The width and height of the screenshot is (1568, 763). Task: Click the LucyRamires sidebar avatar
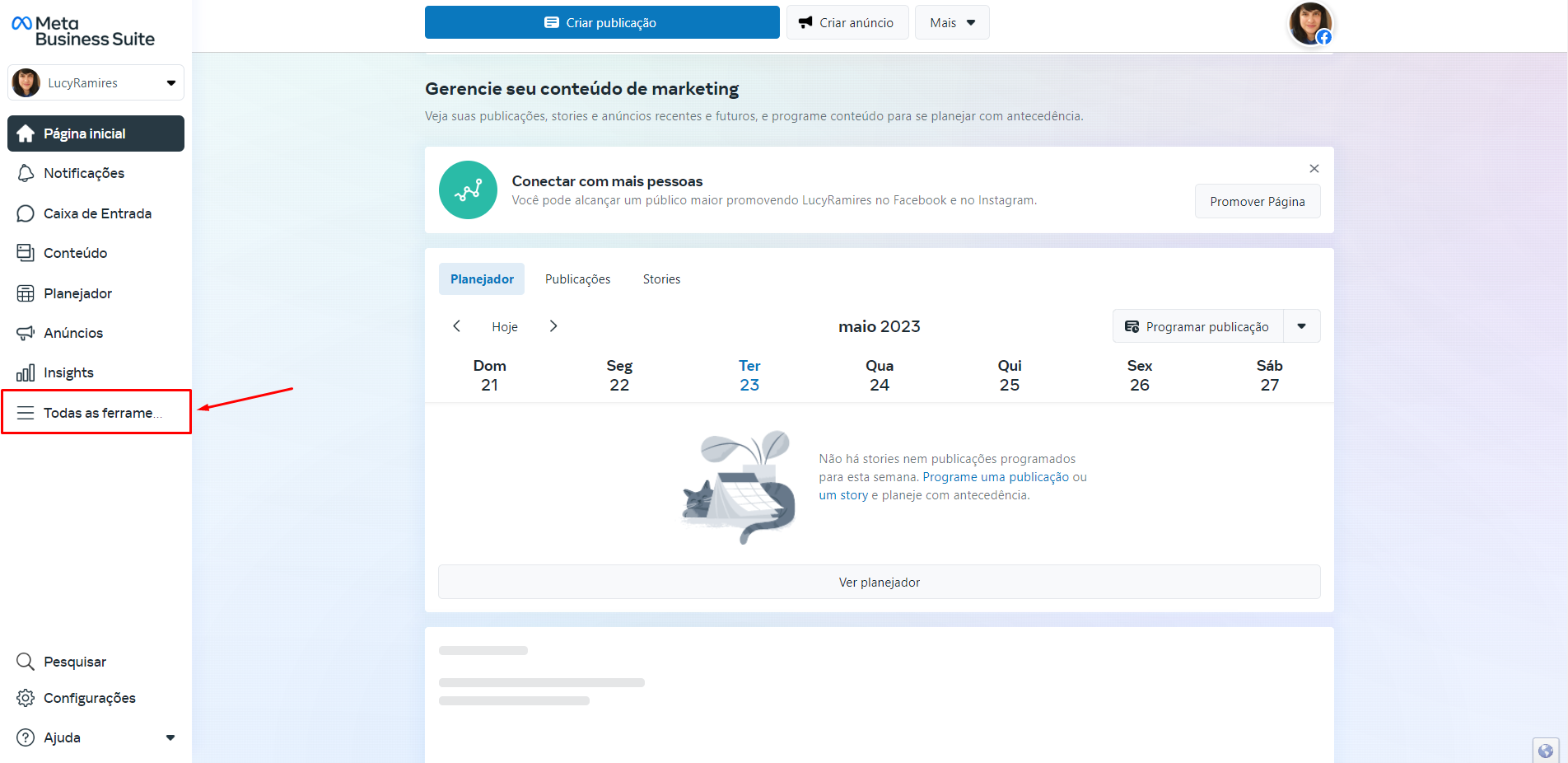(x=26, y=82)
